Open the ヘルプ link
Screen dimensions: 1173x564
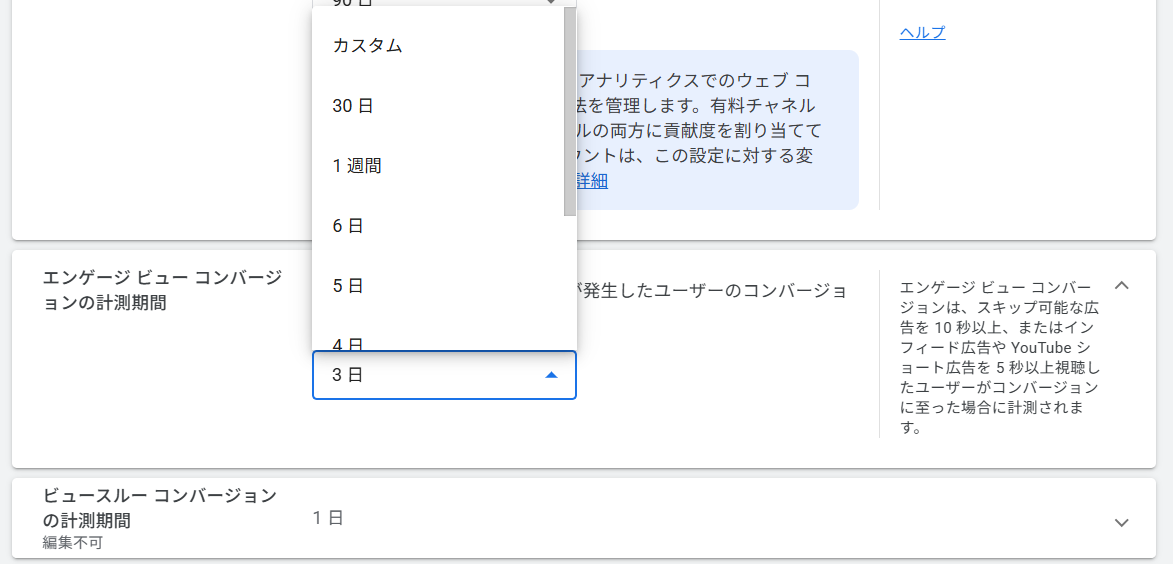point(922,32)
